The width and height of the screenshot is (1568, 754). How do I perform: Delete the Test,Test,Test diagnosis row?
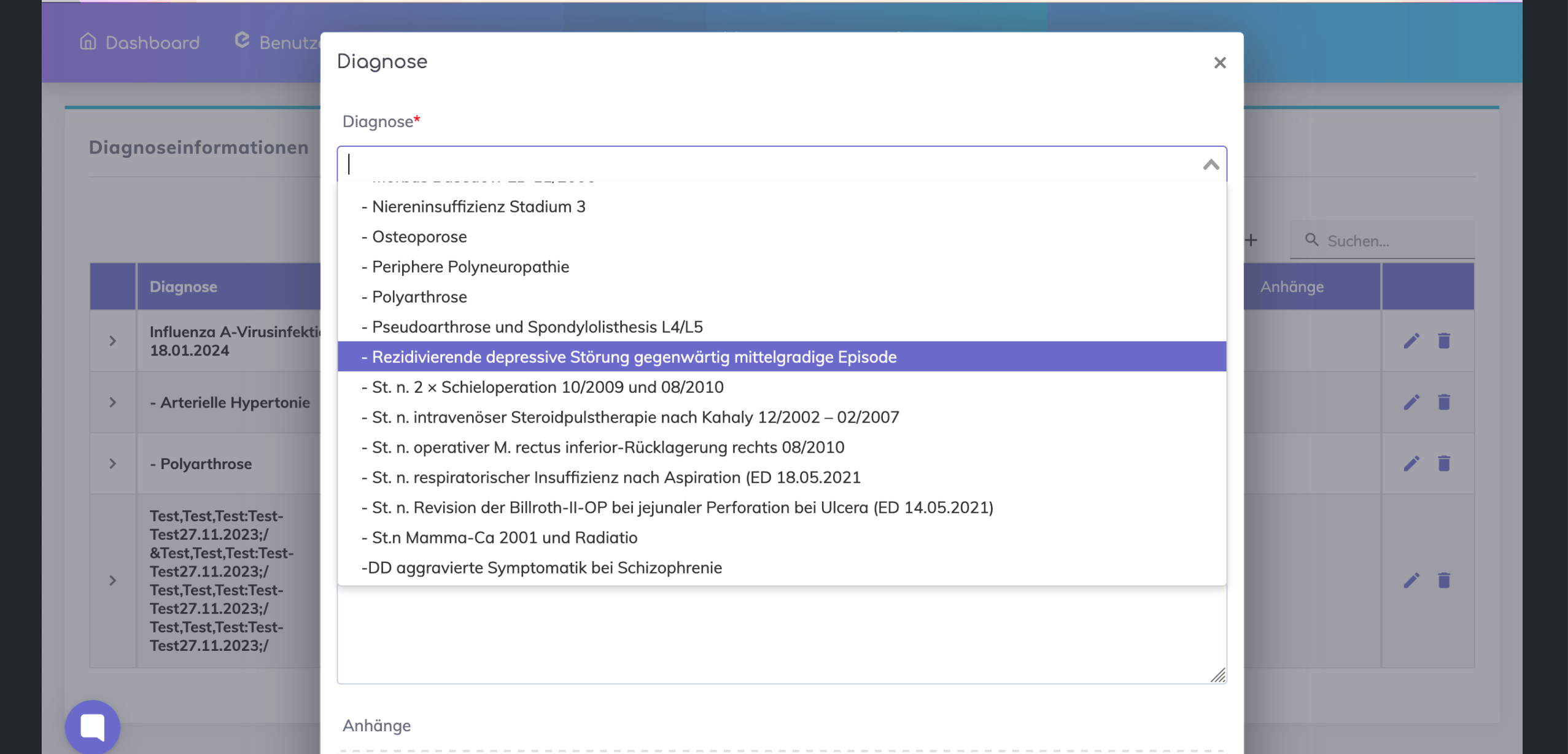1443,580
